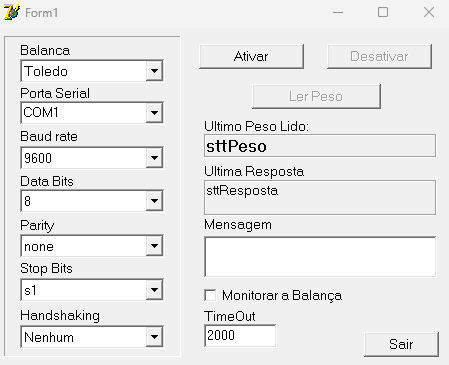Click the Ativar button
This screenshot has width=449, height=365.
(x=251, y=56)
